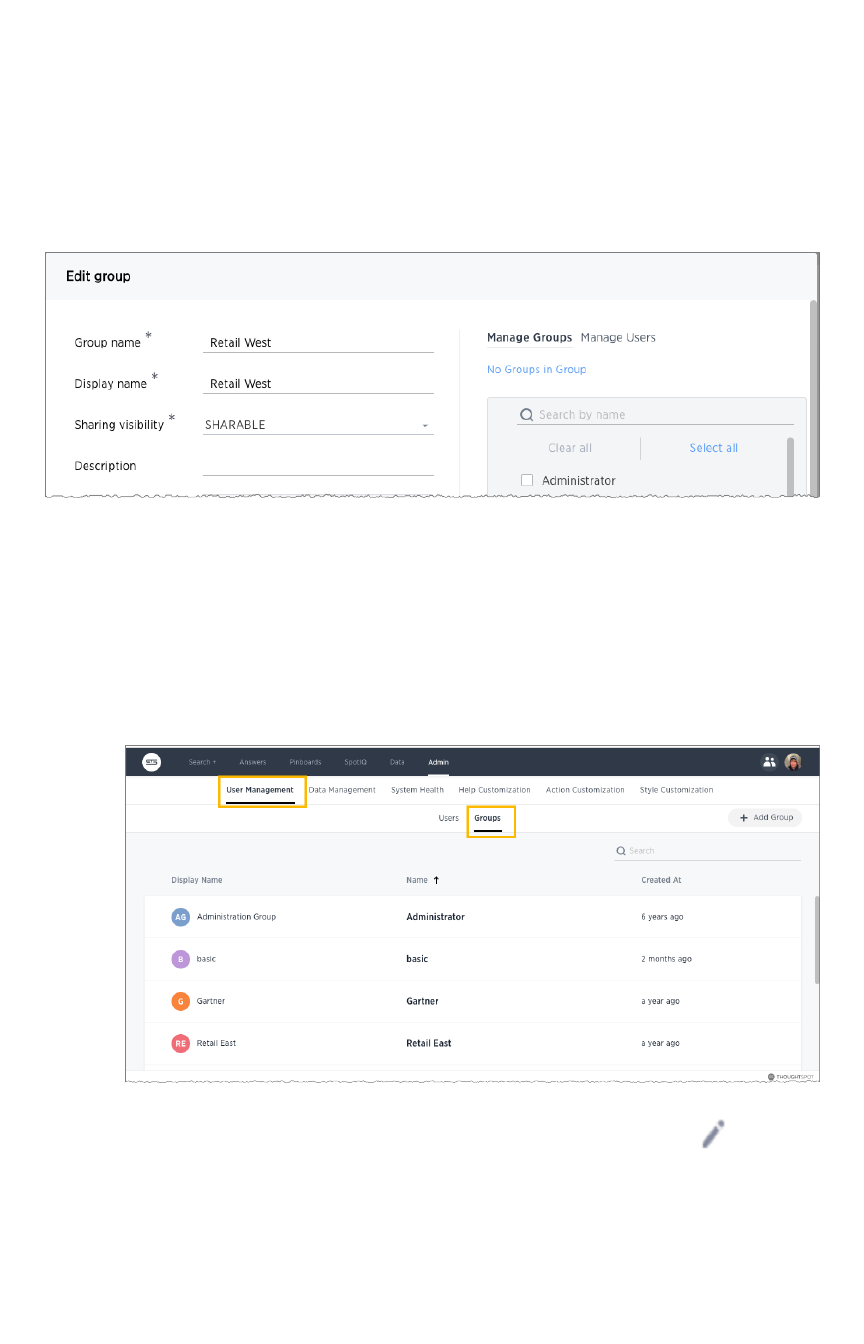Open the bold Gartner group name
Viewport: 864px width, 1344px height.
[x=422, y=1001]
